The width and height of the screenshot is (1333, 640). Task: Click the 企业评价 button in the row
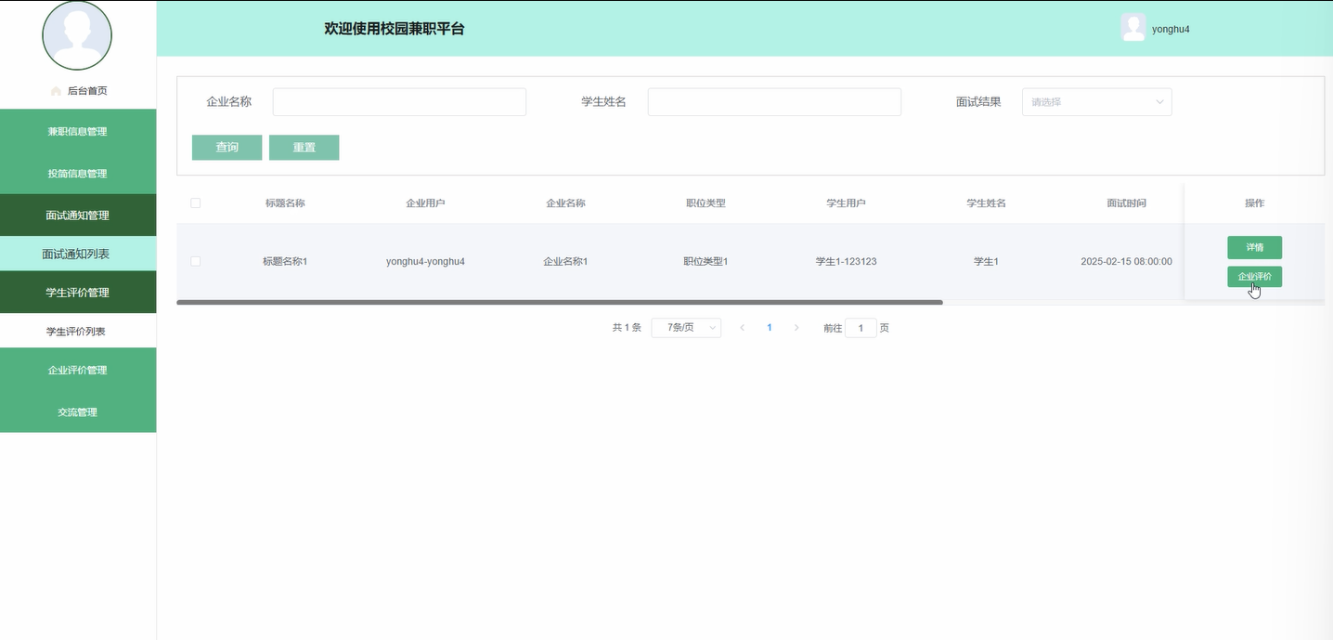(1255, 277)
